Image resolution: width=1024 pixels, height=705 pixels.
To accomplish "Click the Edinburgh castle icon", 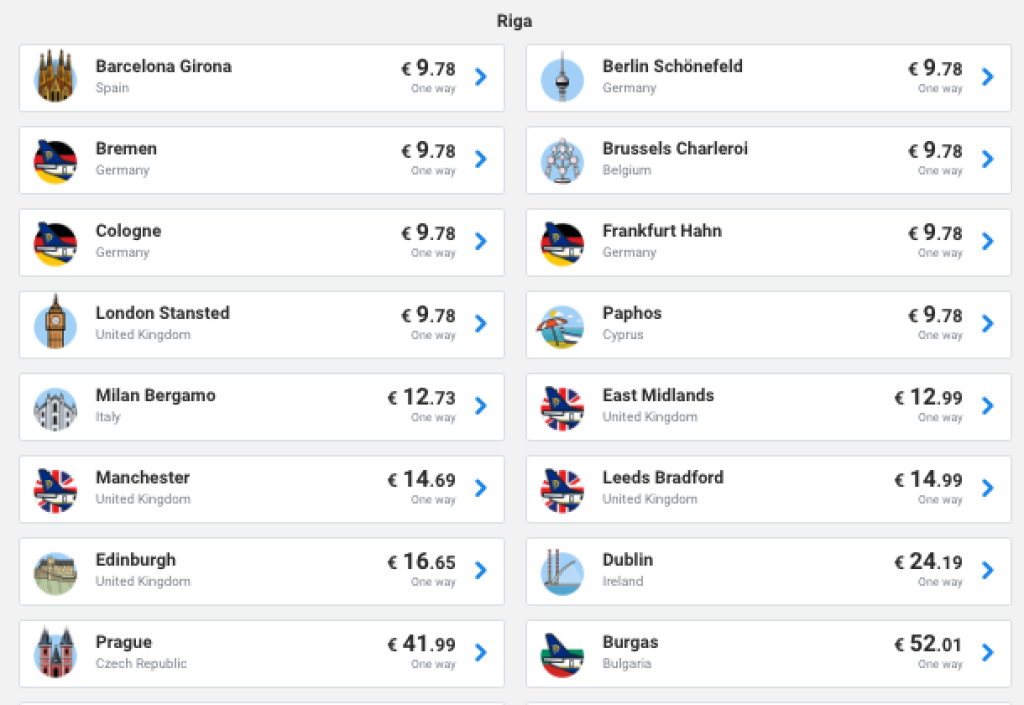I will coord(55,571).
